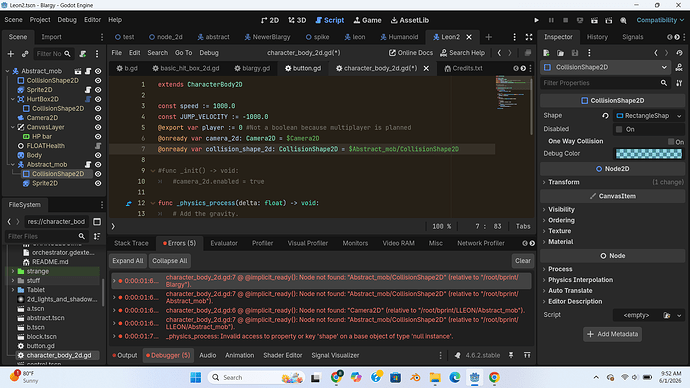Toggle distraction-free mode expand icon
Viewport: 690px width, 388px height.
[529, 37]
